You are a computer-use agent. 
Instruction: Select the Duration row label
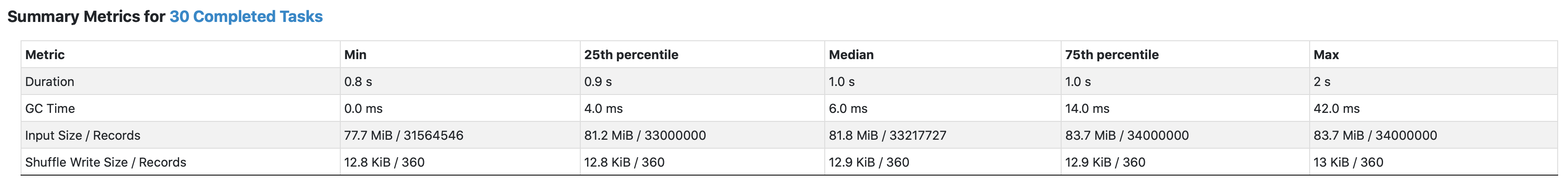[50, 82]
